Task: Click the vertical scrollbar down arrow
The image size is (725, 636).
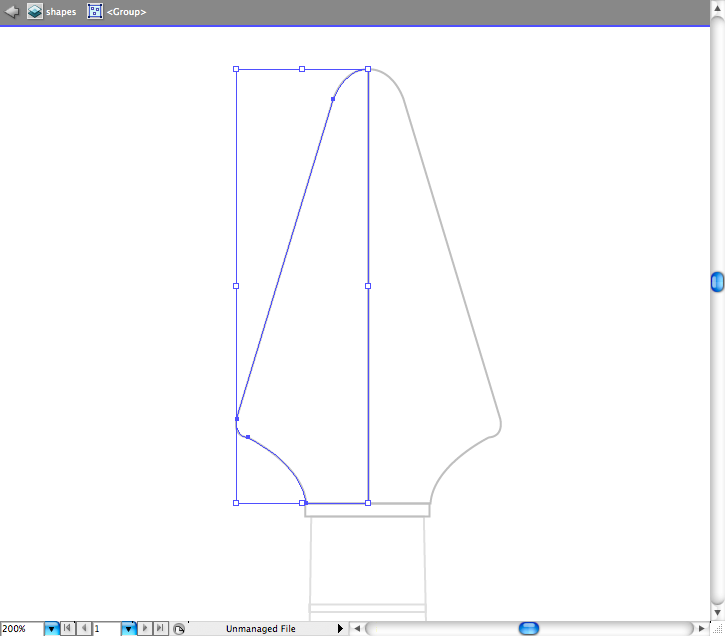Action: tap(717, 612)
